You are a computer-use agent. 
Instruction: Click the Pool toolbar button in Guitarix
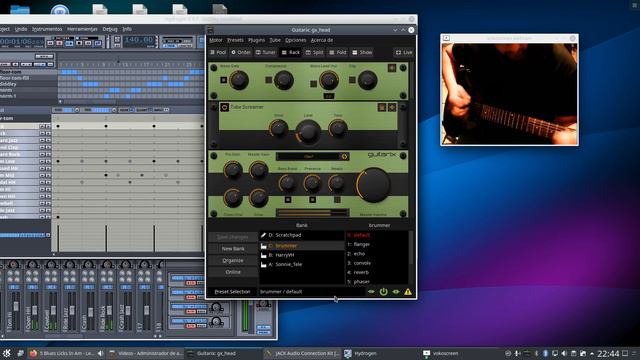218,52
